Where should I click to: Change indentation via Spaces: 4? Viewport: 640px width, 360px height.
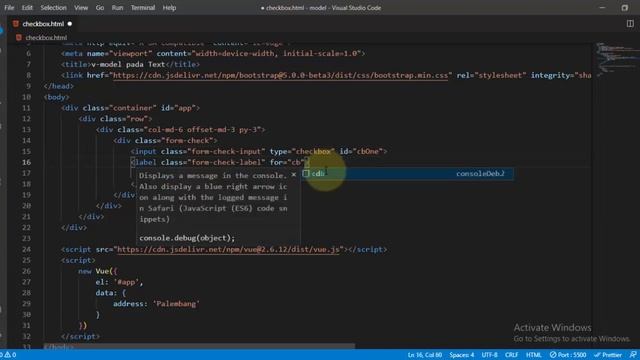pyautogui.click(x=462, y=355)
